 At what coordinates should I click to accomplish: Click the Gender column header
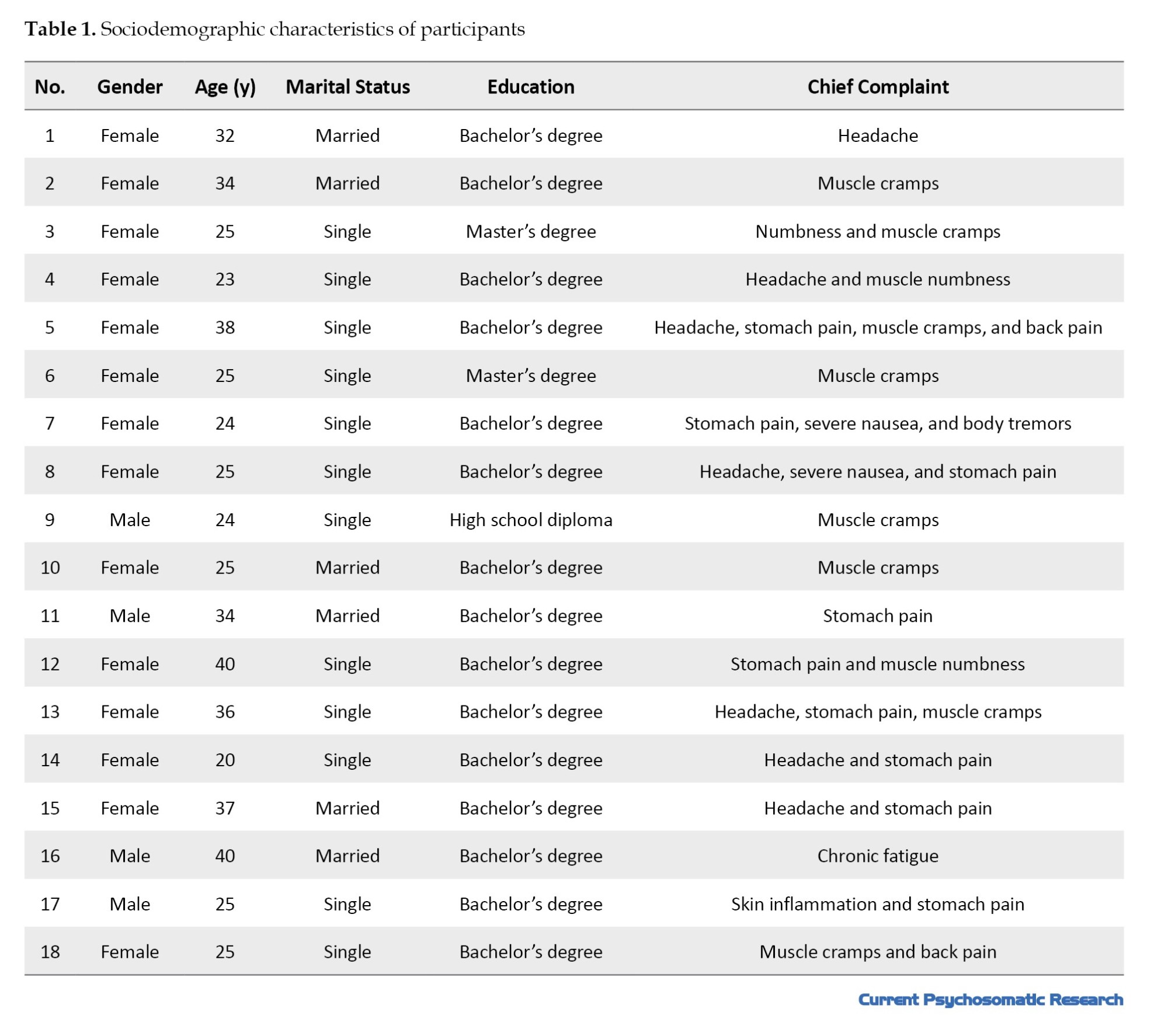tap(130, 87)
